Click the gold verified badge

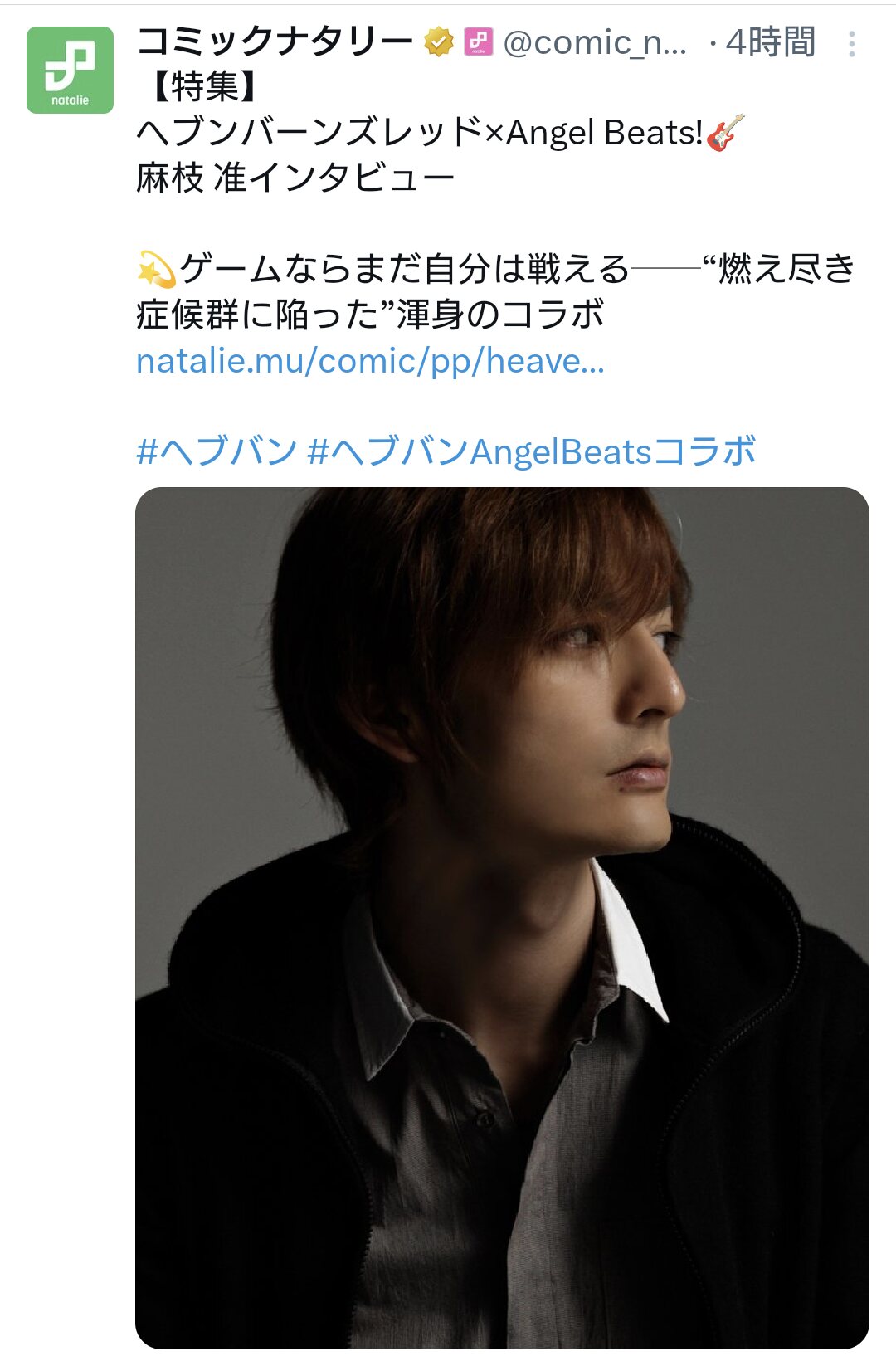[439, 41]
